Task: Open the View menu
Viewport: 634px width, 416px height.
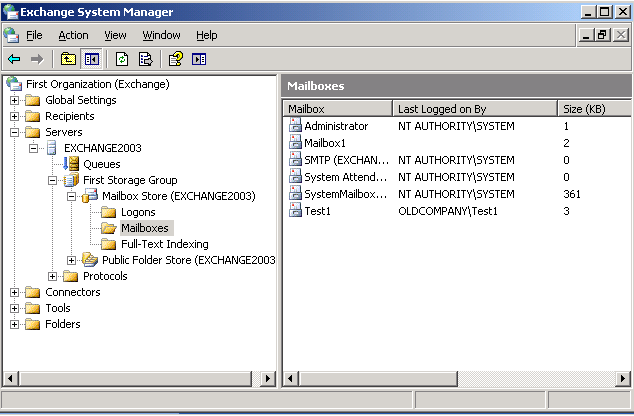Action: point(115,35)
